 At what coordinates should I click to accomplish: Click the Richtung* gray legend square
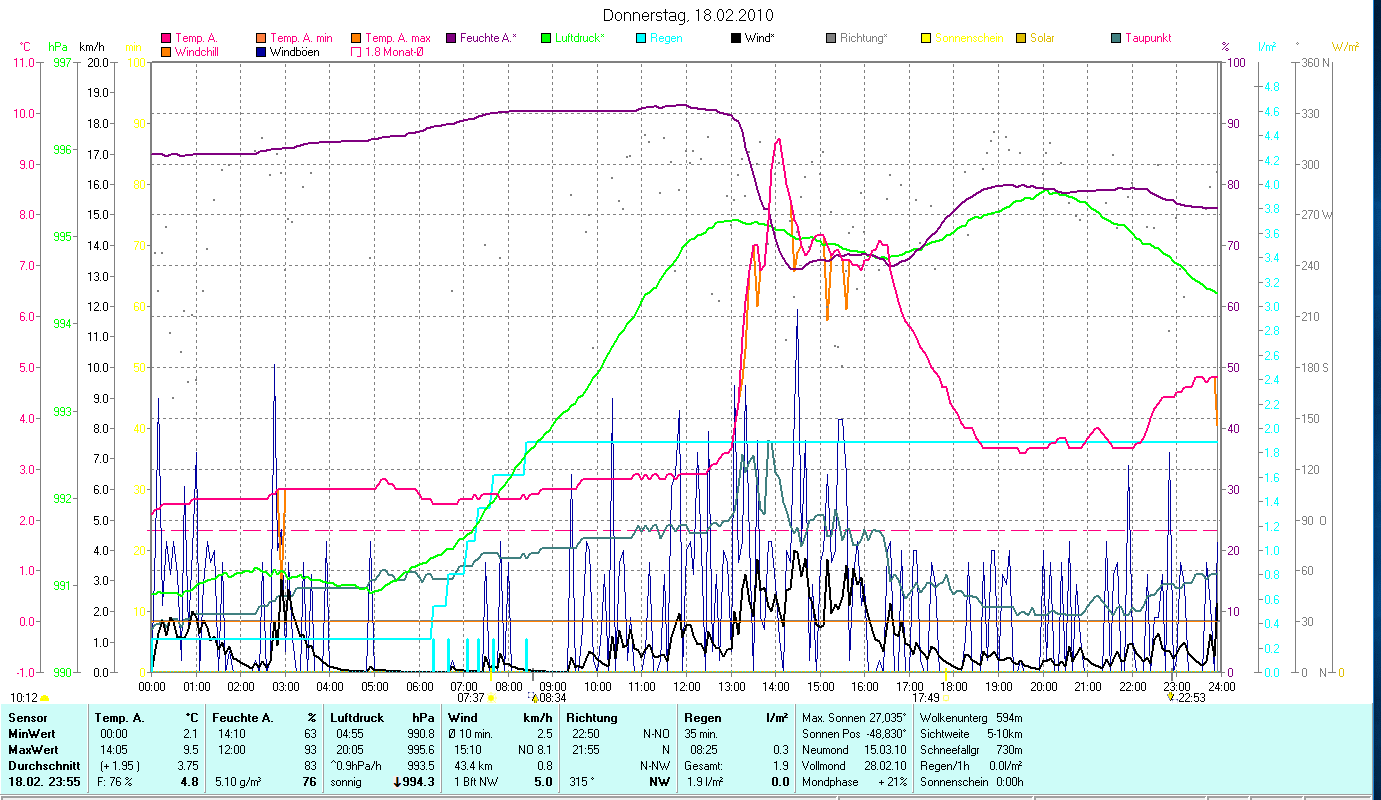(831, 38)
